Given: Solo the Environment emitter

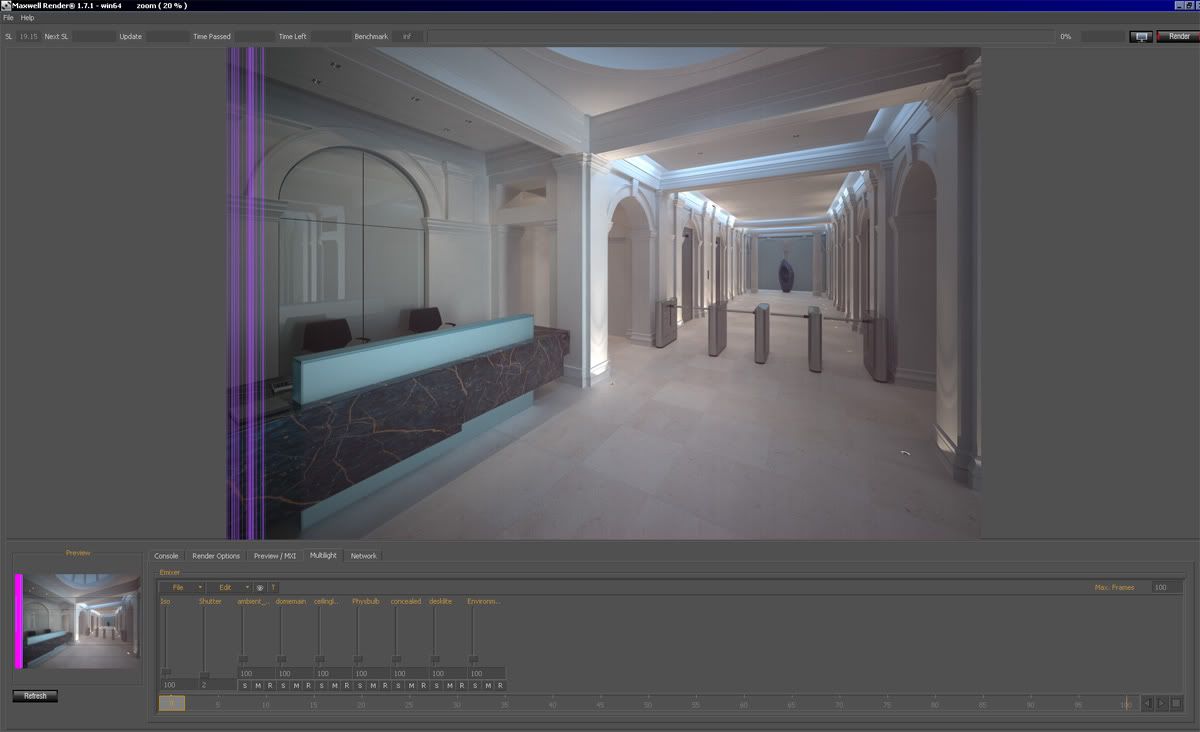Looking at the screenshot, I should pos(475,685).
